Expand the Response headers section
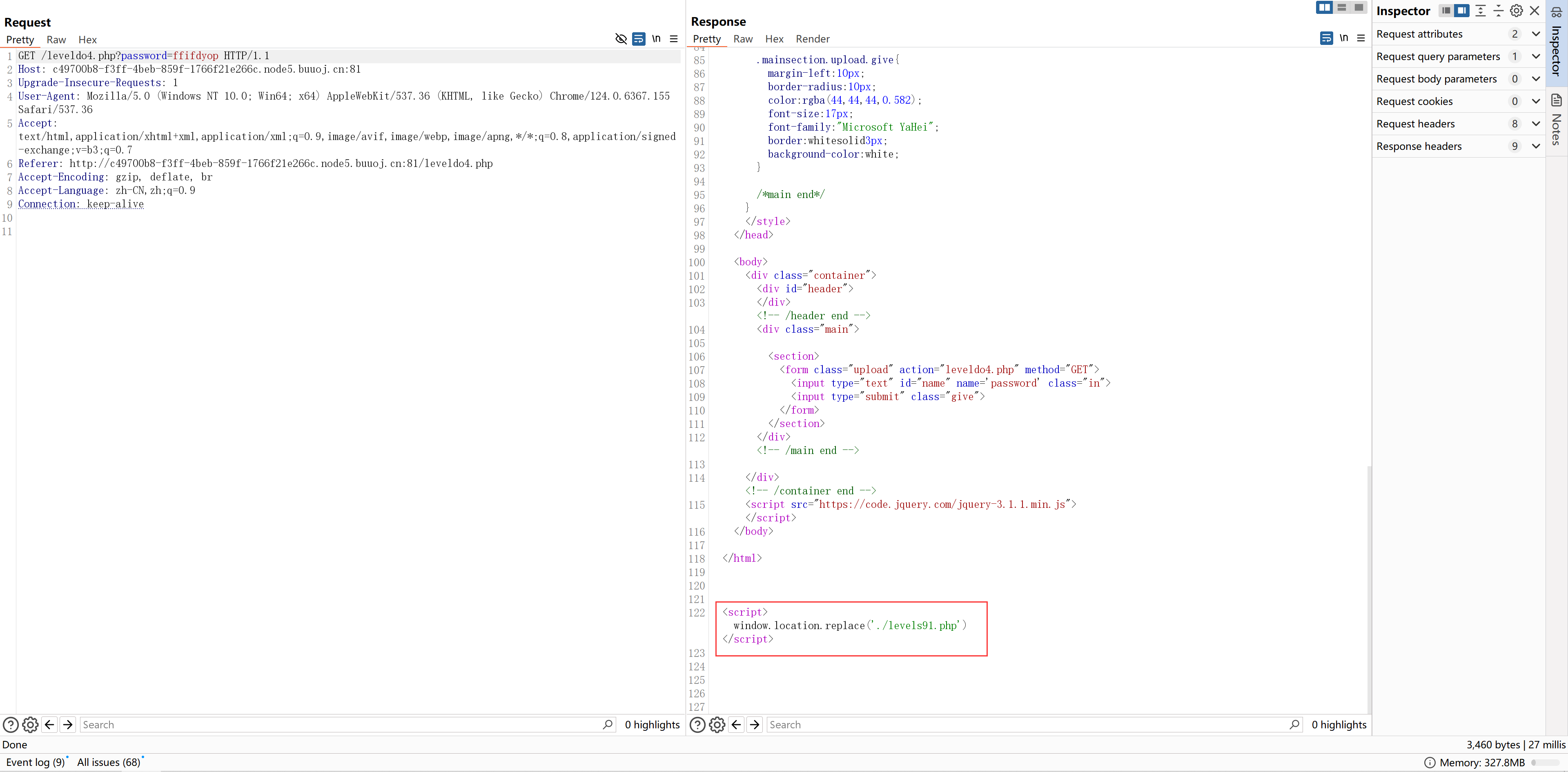Viewport: 1568px width, 772px height. pos(1536,146)
